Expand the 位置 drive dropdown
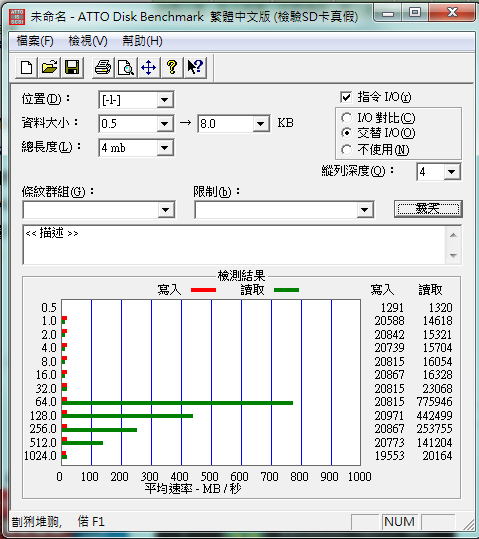Viewport: 479px width, 539px height. (164, 100)
